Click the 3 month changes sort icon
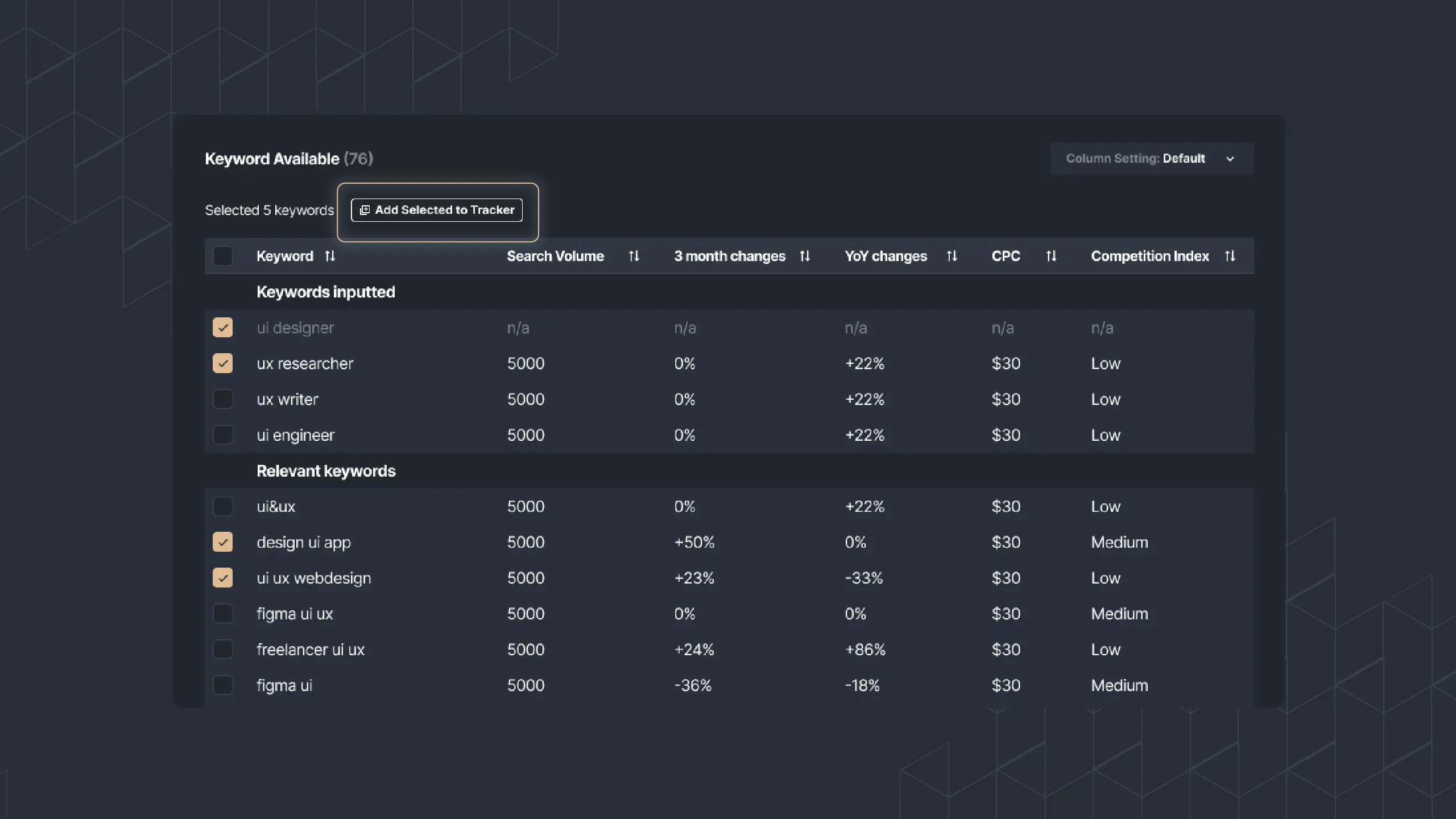This screenshot has width=1456, height=819. 805,256
